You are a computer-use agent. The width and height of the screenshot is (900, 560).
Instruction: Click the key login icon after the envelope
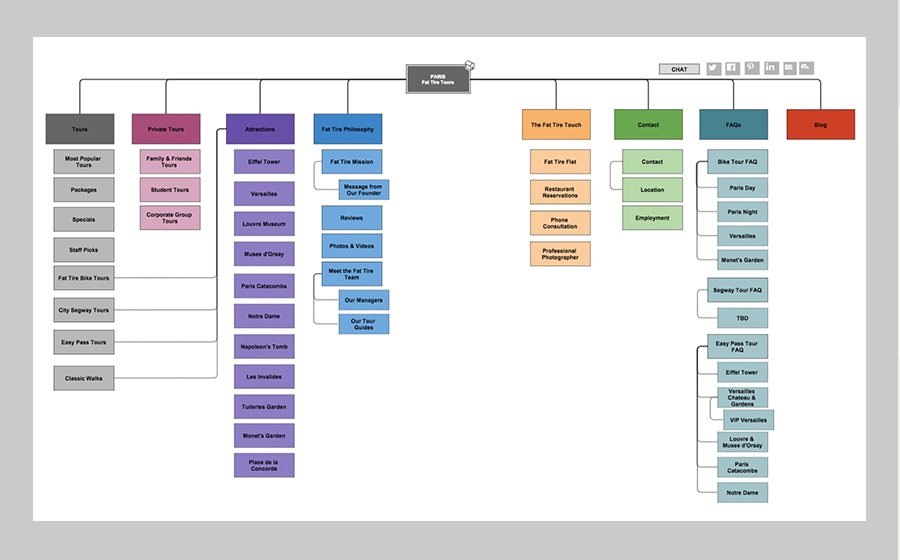coord(806,68)
